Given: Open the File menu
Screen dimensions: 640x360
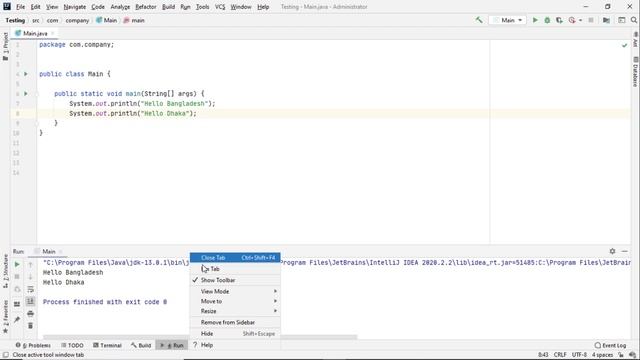Looking at the screenshot, I should click(x=20, y=7).
